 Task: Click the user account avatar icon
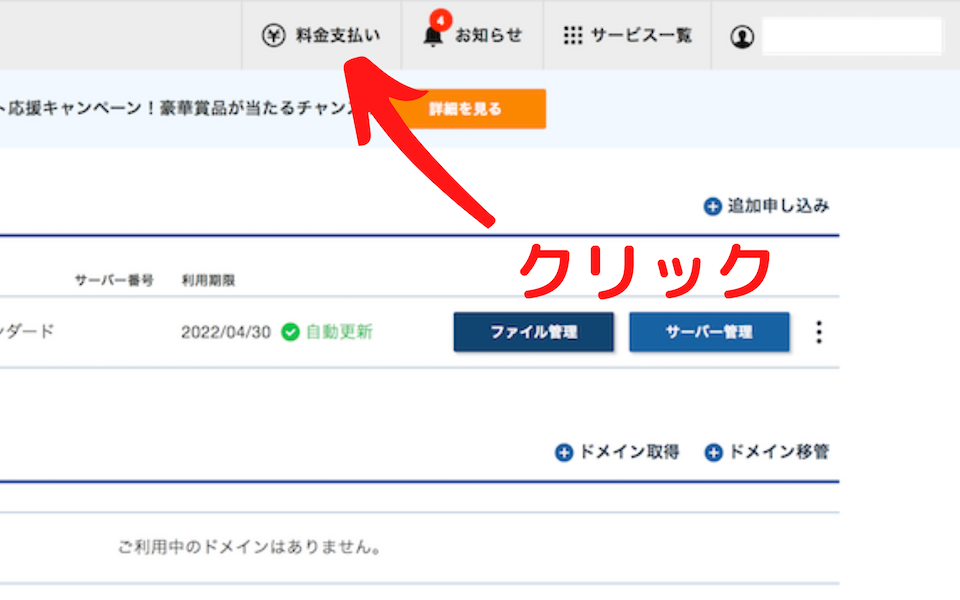click(x=742, y=37)
